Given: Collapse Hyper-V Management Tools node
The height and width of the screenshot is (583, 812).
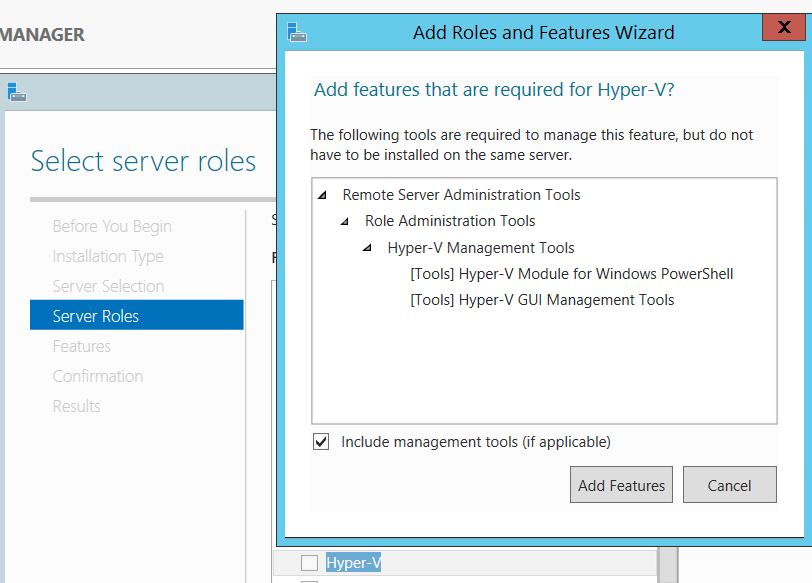Looking at the screenshot, I should click(368, 248).
